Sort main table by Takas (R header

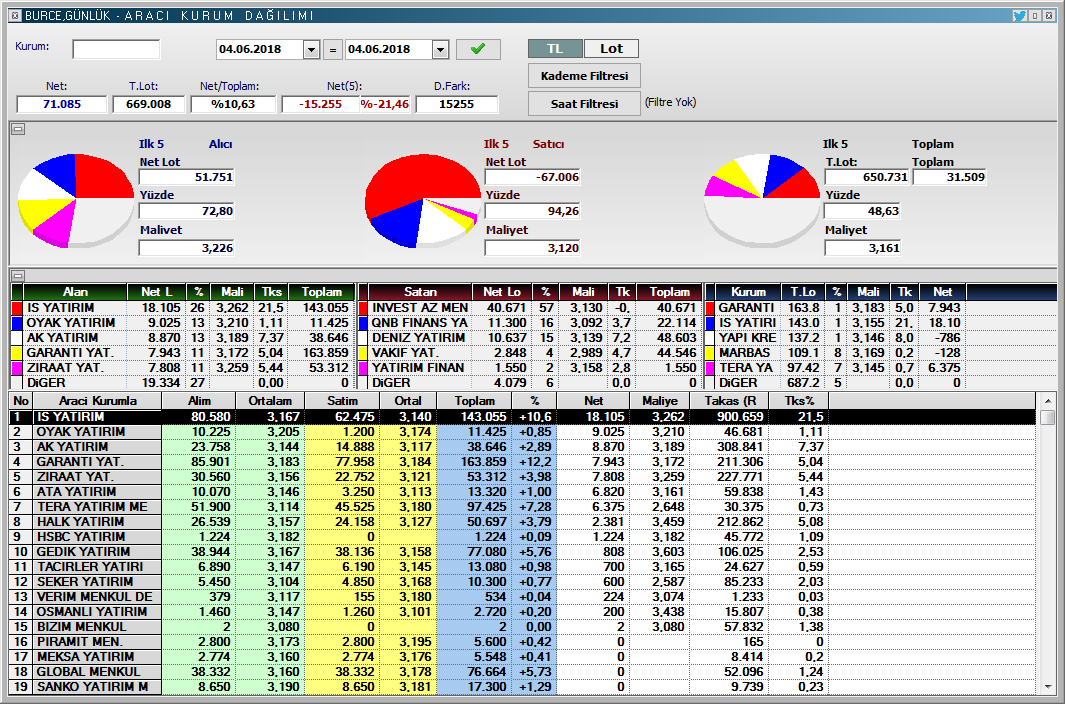tap(729, 401)
